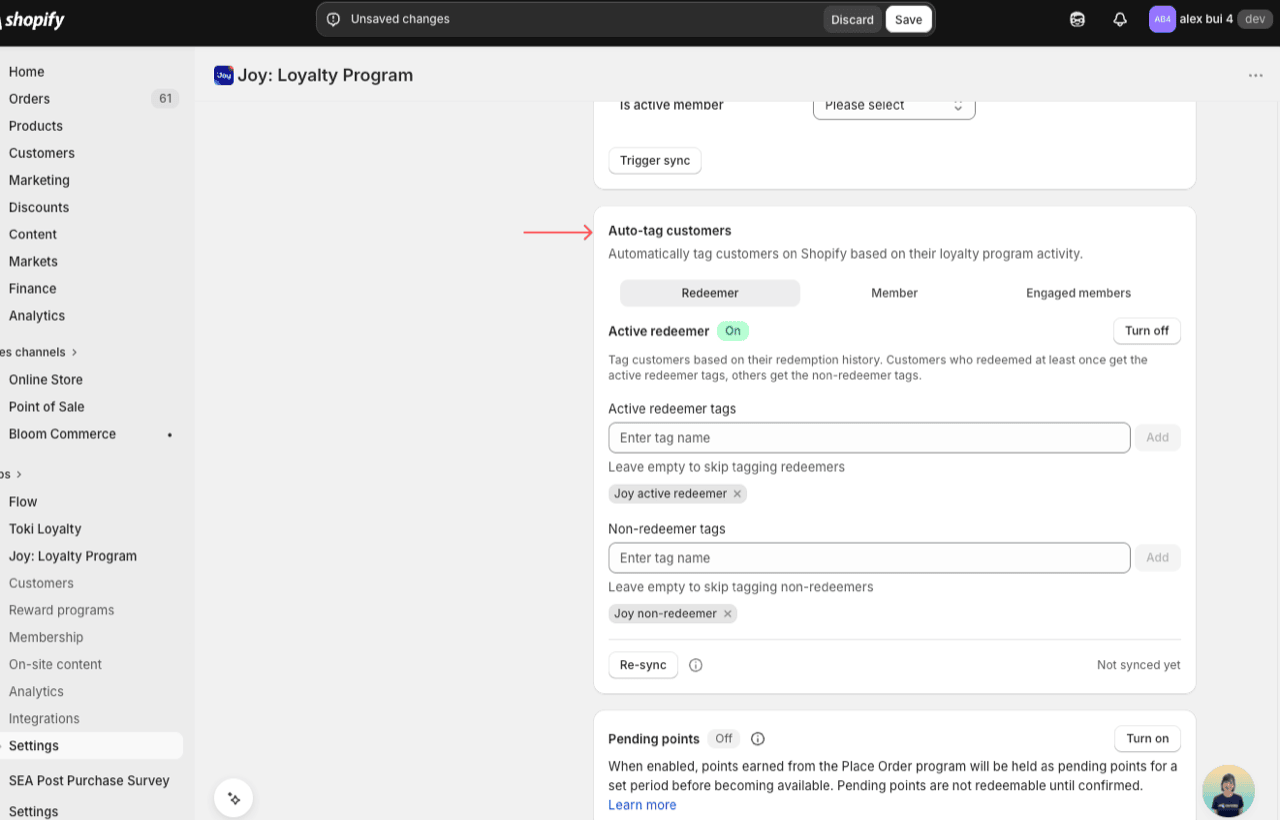Viewport: 1280px width, 820px height.
Task: Turn off Active redeemer tagging
Action: [1147, 331]
